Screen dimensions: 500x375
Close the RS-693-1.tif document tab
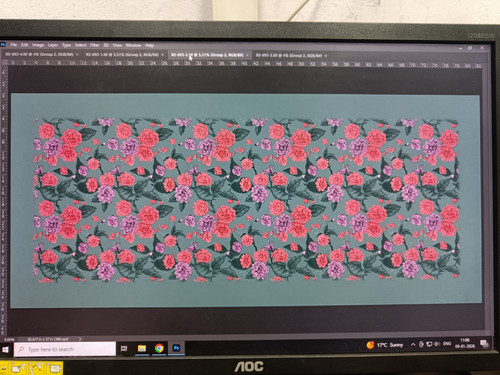(x=163, y=54)
